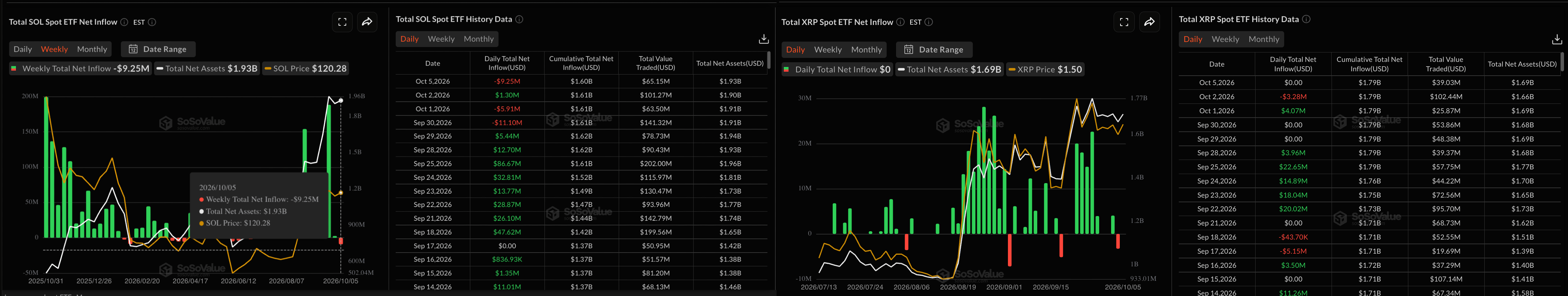Toggle Total Net Assets series on SOL chart
The width and height of the screenshot is (1568, 296).
(x=207, y=69)
